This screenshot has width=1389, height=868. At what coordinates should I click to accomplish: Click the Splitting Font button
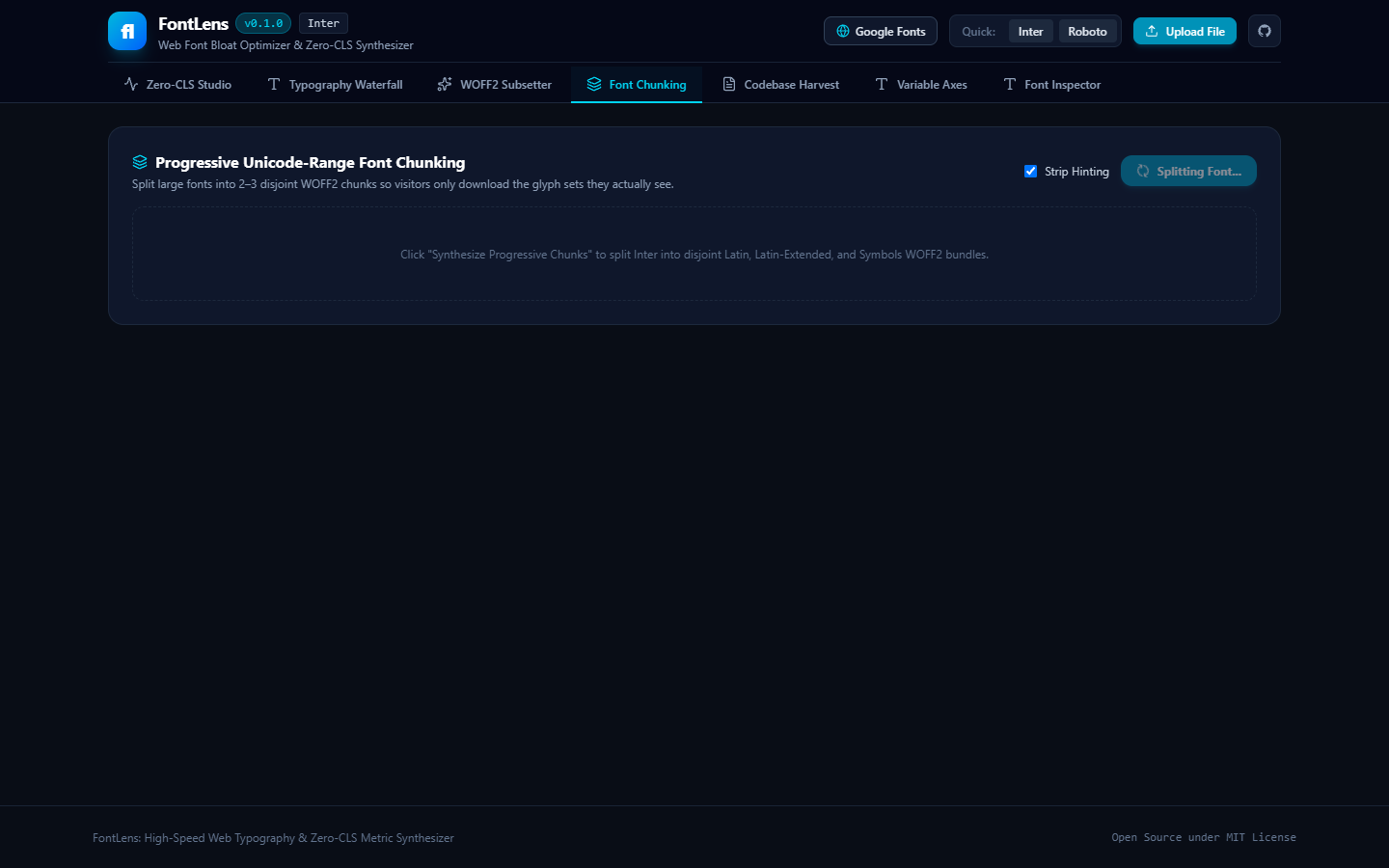coord(1188,171)
